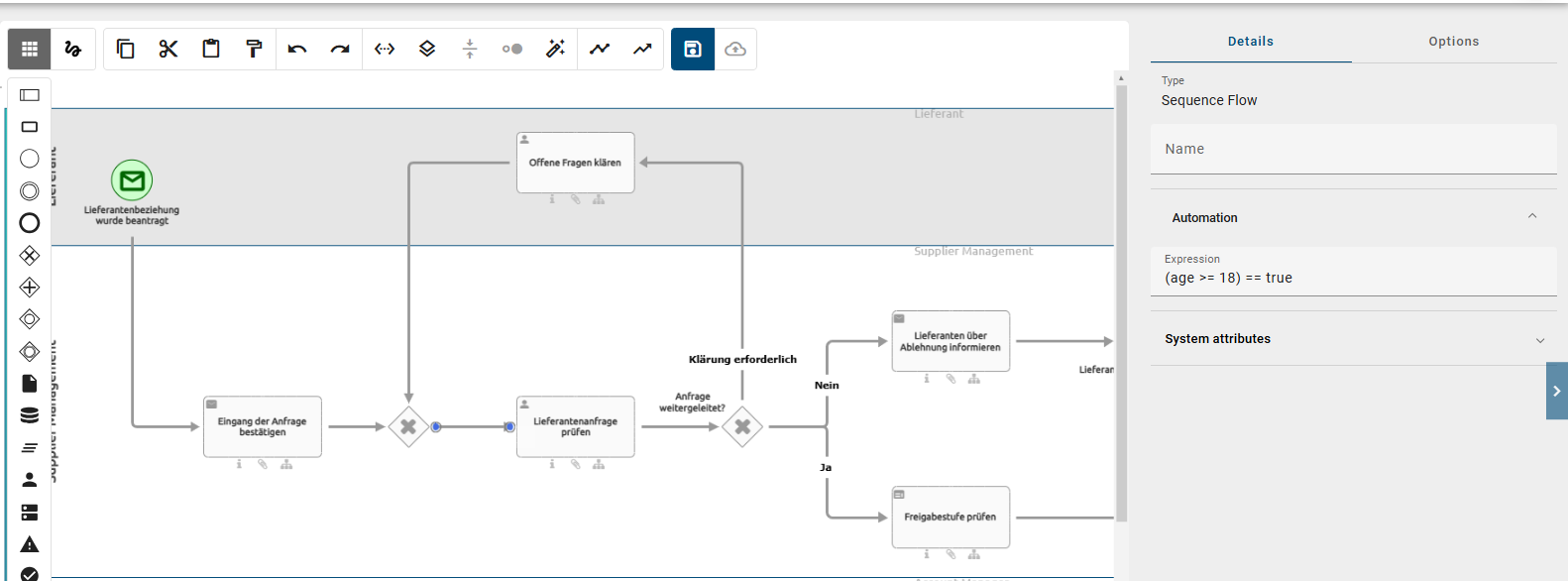Click the copy icon in toolbar

tap(126, 49)
